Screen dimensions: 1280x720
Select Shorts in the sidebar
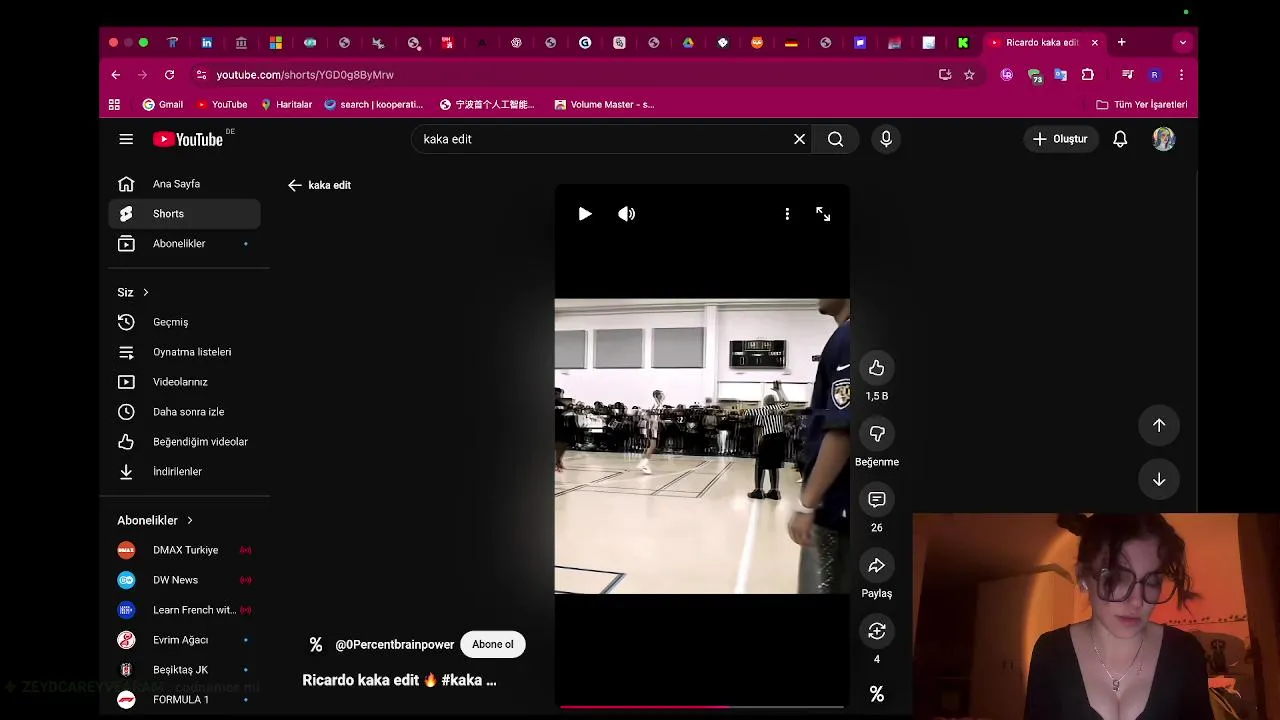(184, 214)
